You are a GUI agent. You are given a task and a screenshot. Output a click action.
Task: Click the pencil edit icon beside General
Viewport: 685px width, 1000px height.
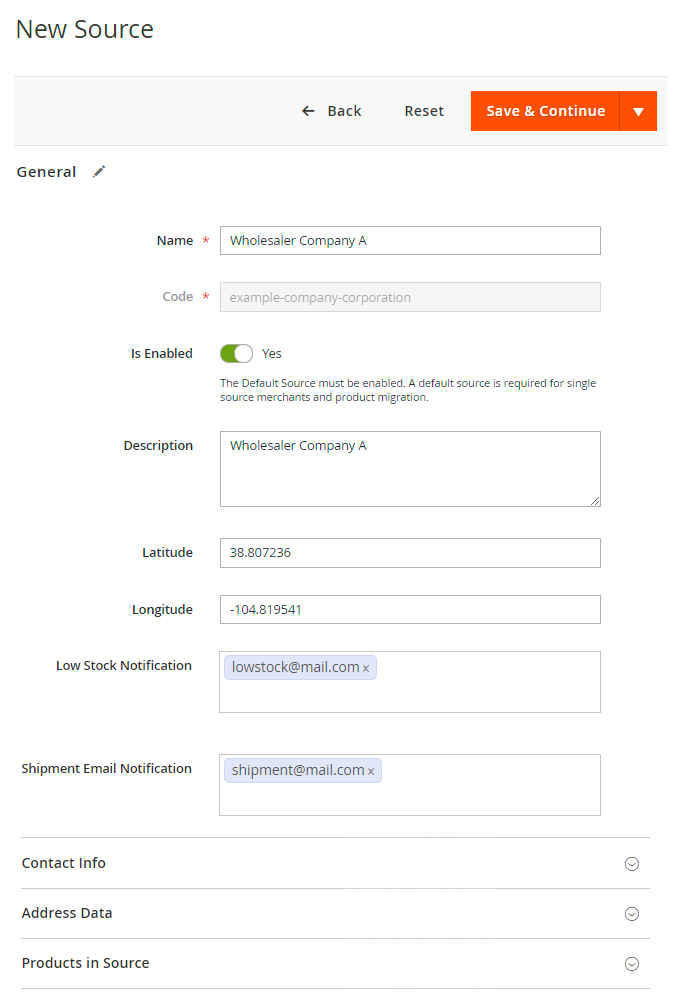pyautogui.click(x=98, y=172)
